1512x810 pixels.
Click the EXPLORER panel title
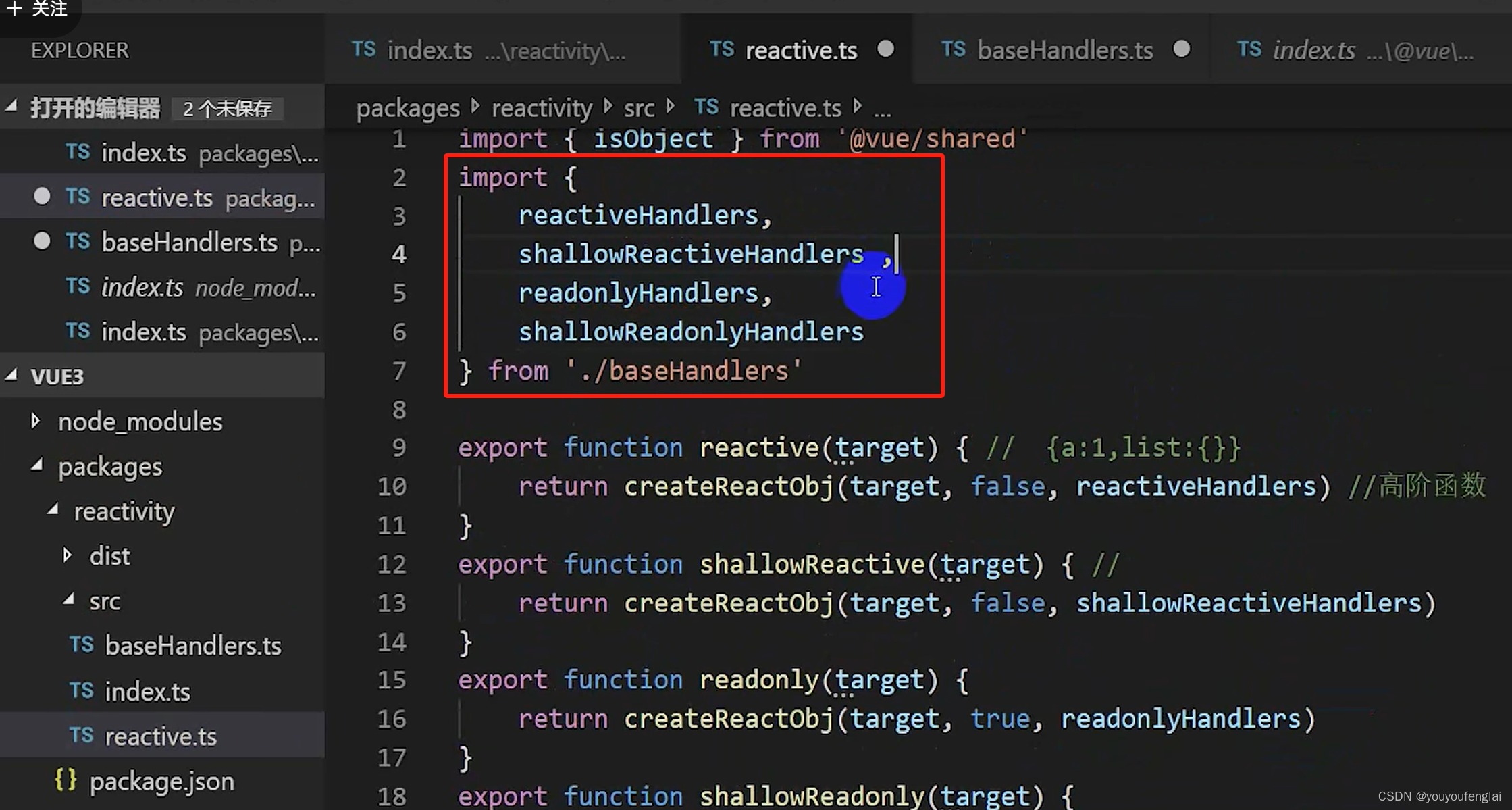tap(80, 51)
